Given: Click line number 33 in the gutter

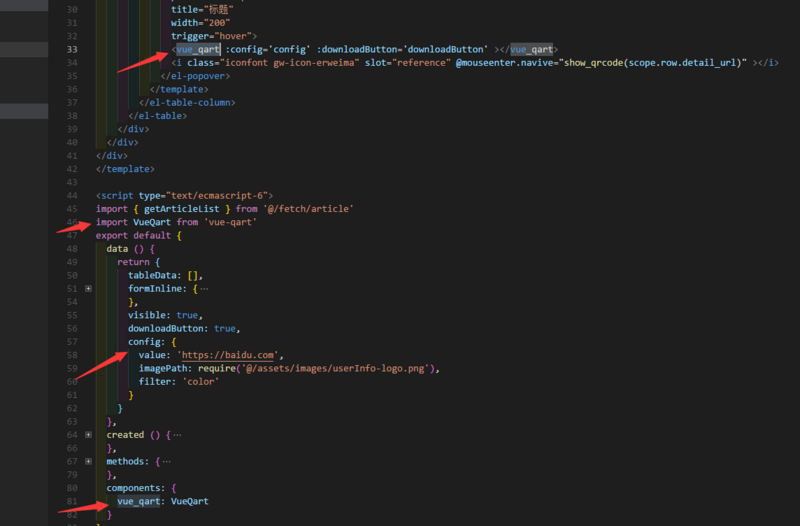Looking at the screenshot, I should 72,49.
